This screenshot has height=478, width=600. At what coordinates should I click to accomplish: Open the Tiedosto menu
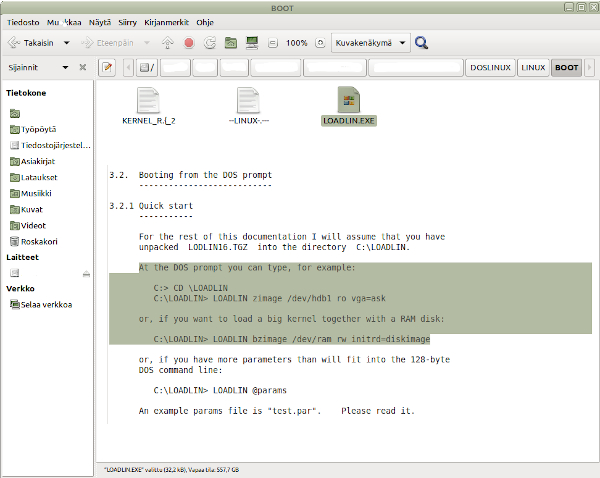[x=23, y=23]
